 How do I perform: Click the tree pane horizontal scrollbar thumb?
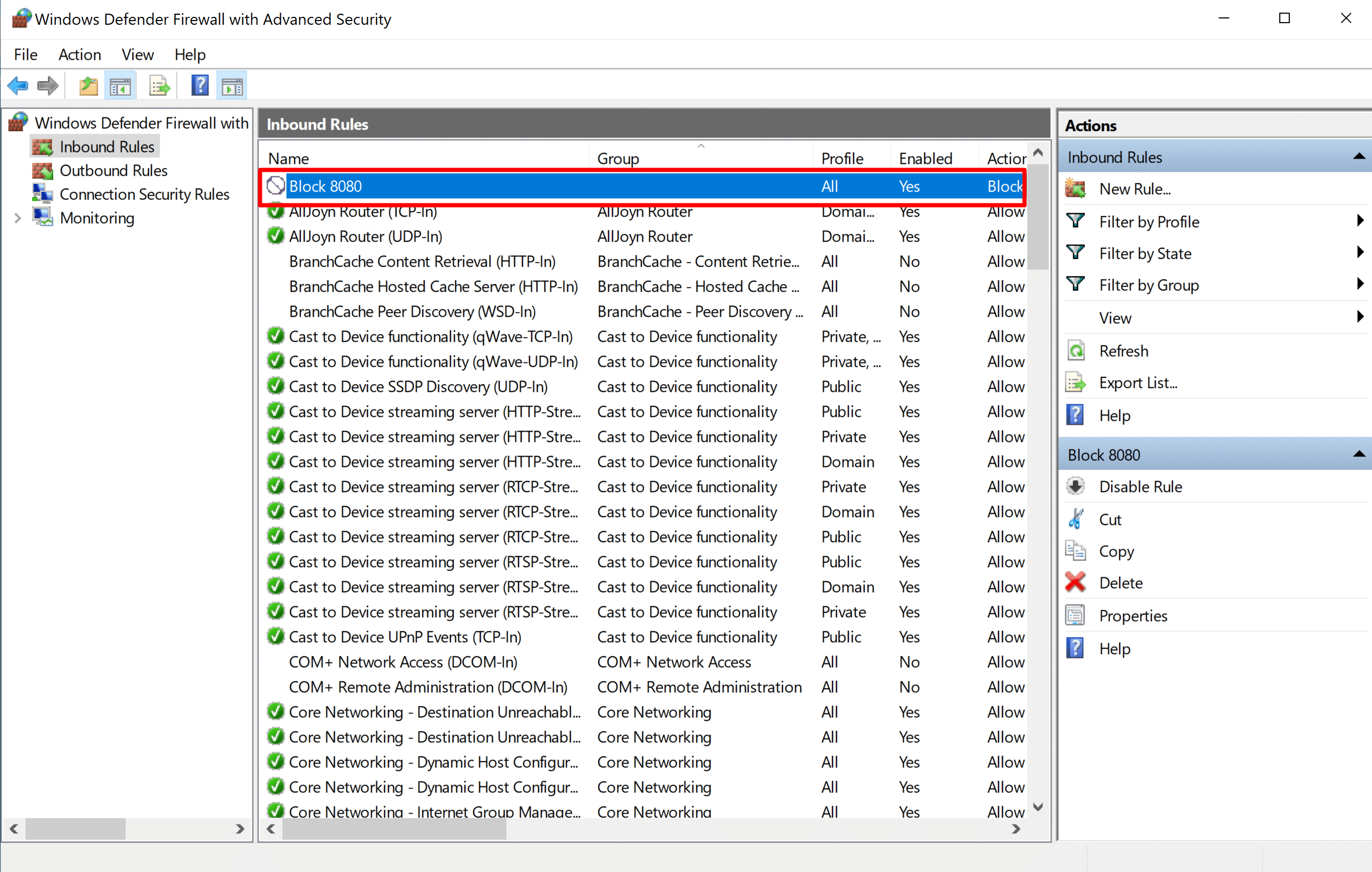point(75,828)
